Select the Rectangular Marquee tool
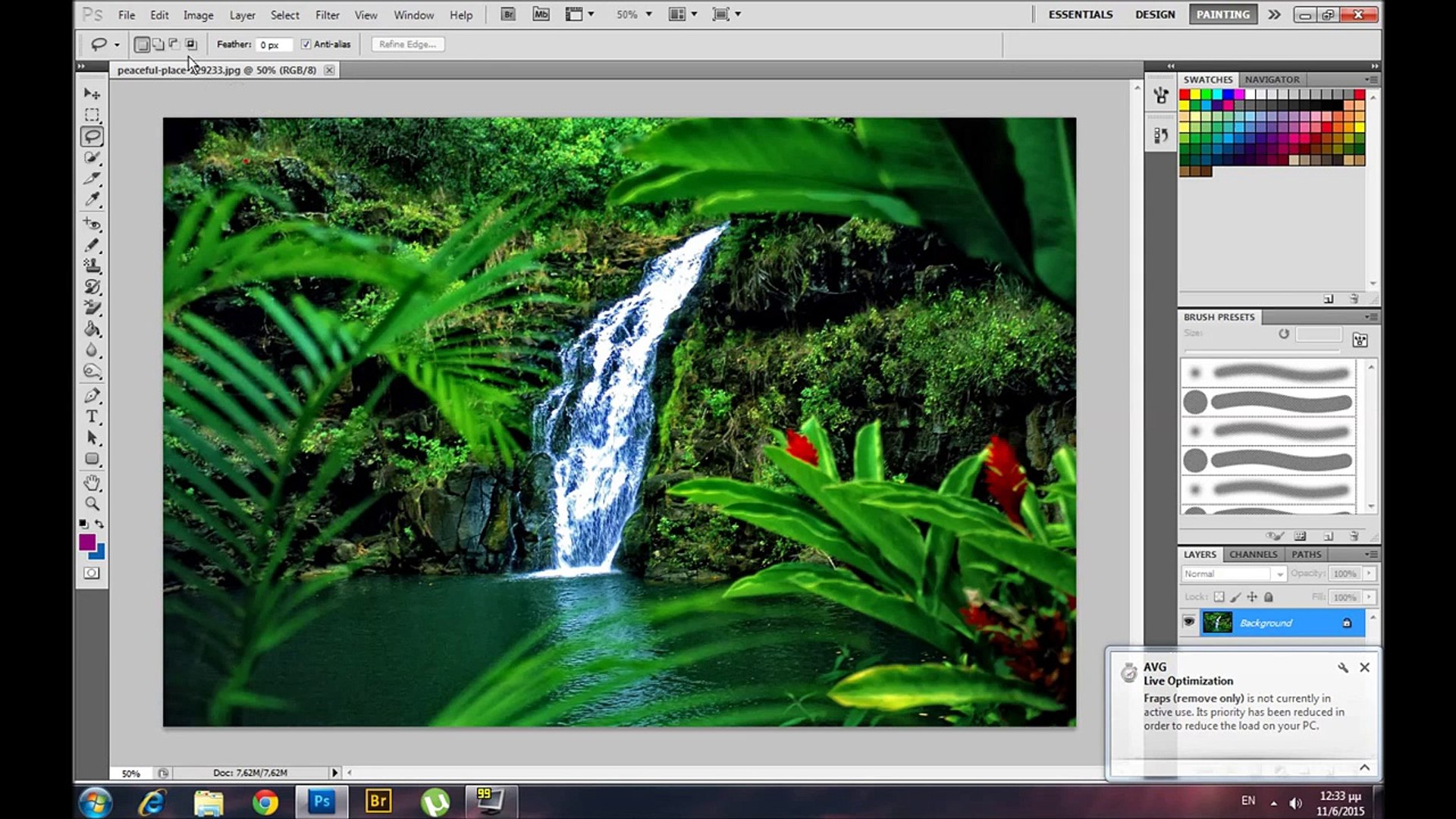The height and width of the screenshot is (819, 1456). click(92, 115)
